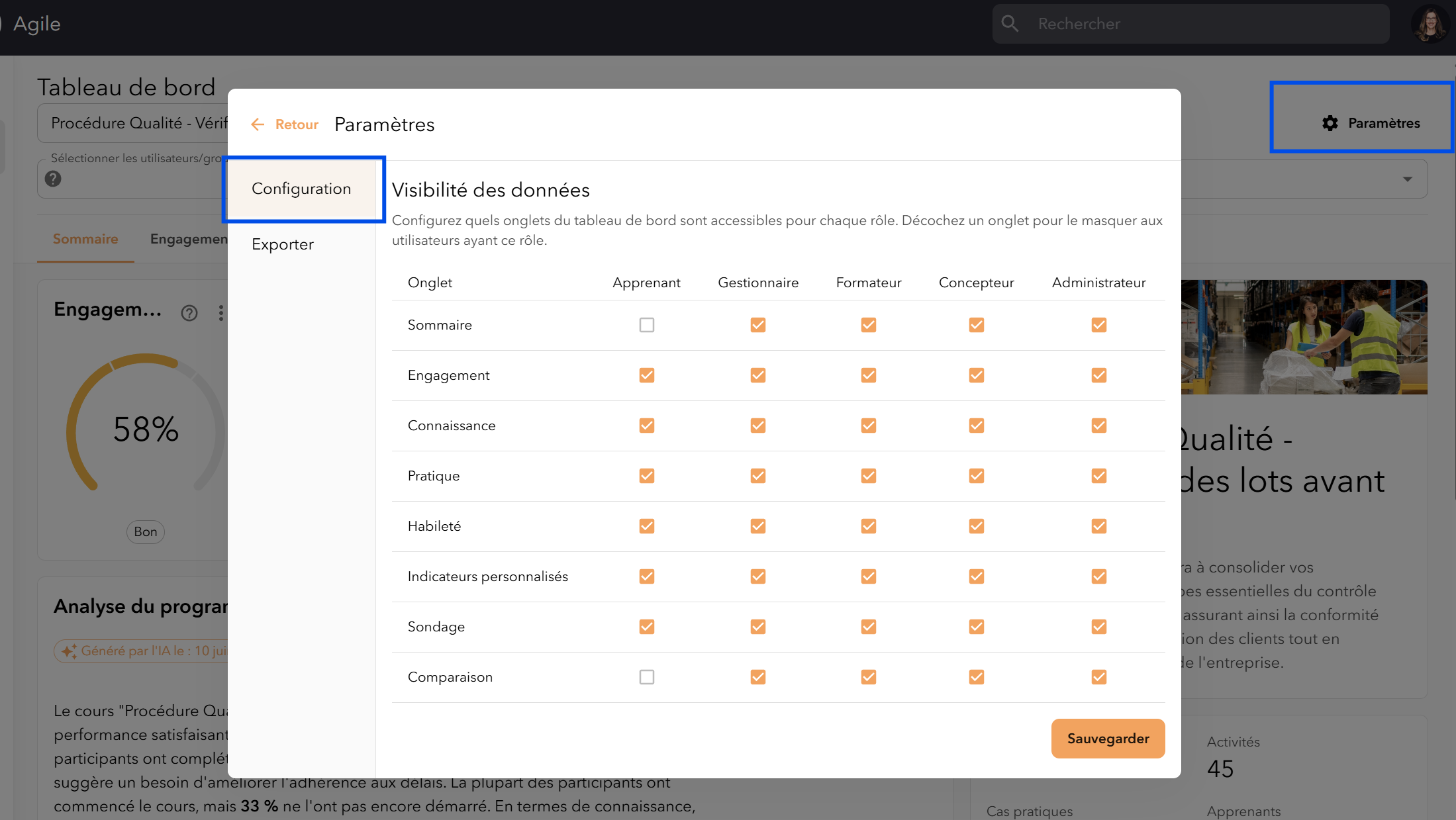Image resolution: width=1456 pixels, height=820 pixels.
Task: Select the Exporter settings tab
Action: [x=302, y=244]
